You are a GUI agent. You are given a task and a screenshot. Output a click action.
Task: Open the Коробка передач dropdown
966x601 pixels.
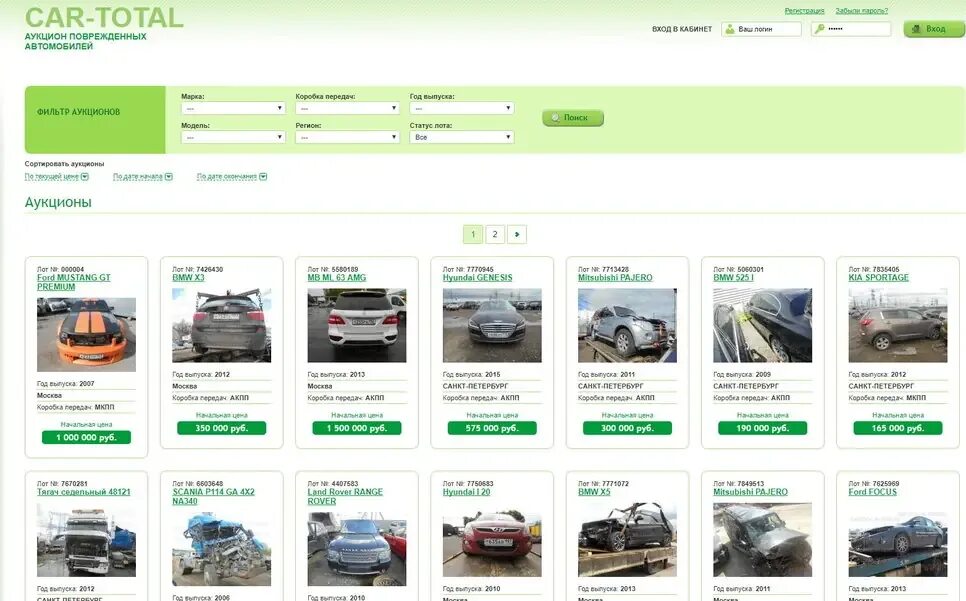(x=347, y=108)
